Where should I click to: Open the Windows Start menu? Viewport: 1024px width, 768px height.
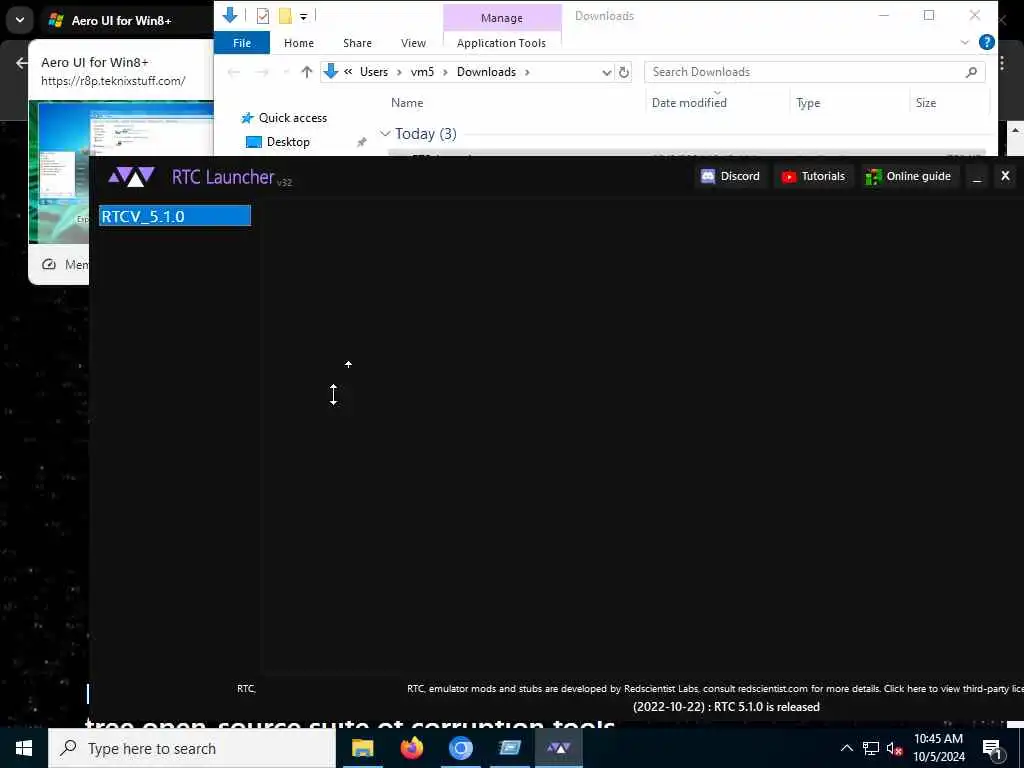point(24,748)
